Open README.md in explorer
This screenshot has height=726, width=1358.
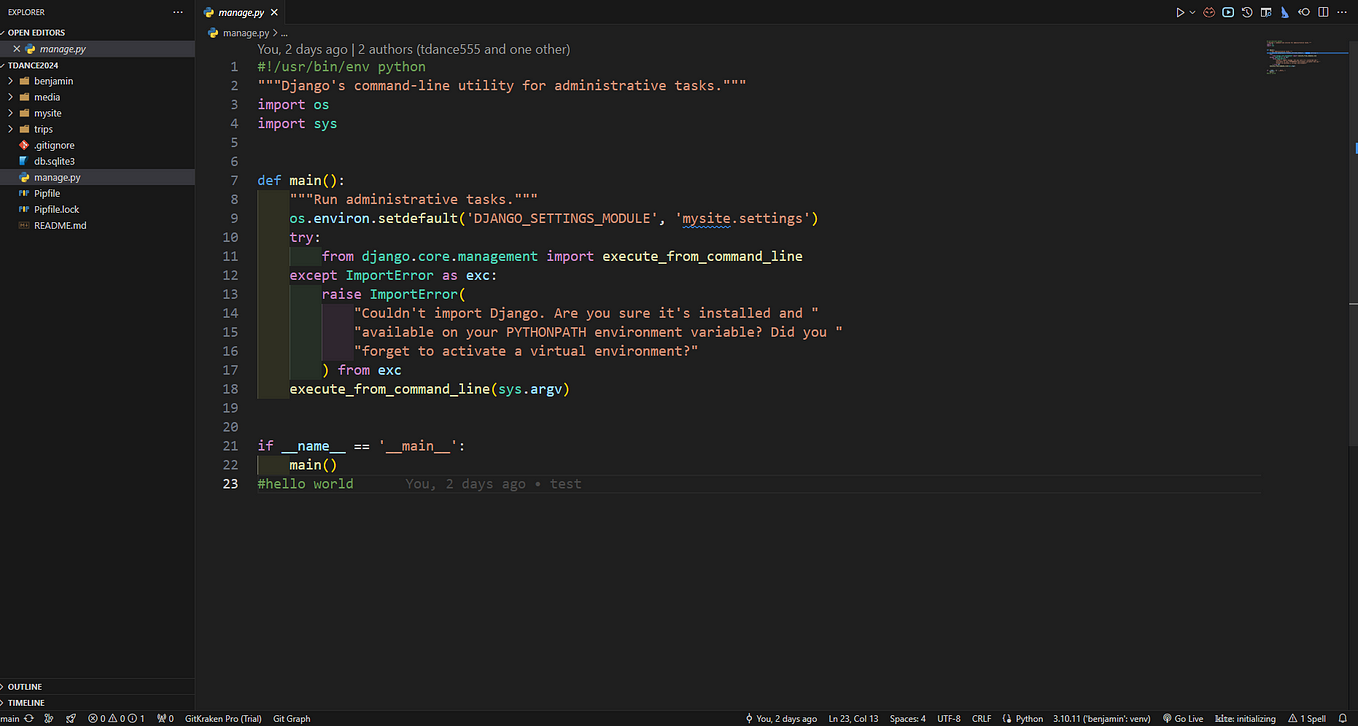tap(60, 225)
